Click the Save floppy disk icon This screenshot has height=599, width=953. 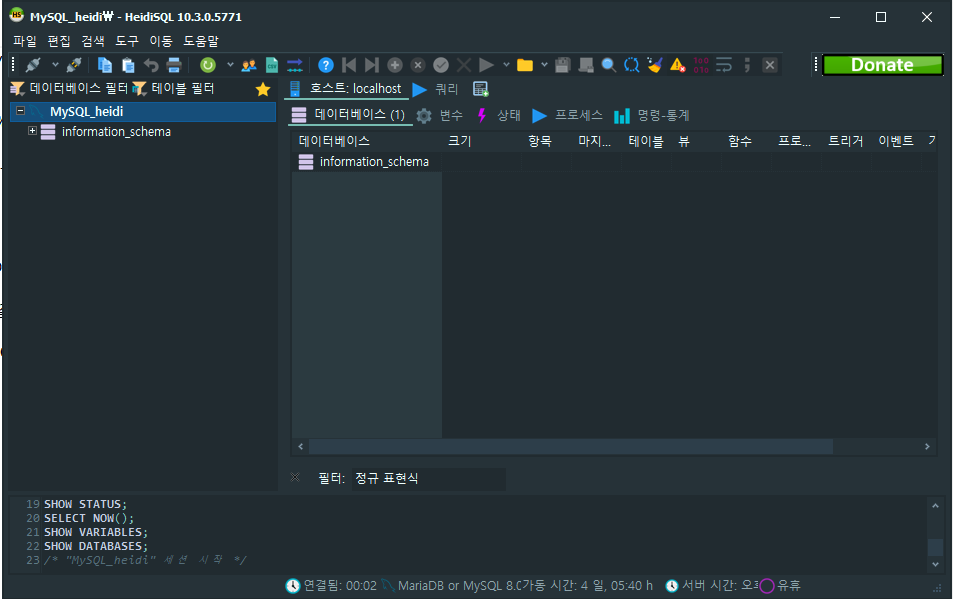(x=563, y=65)
